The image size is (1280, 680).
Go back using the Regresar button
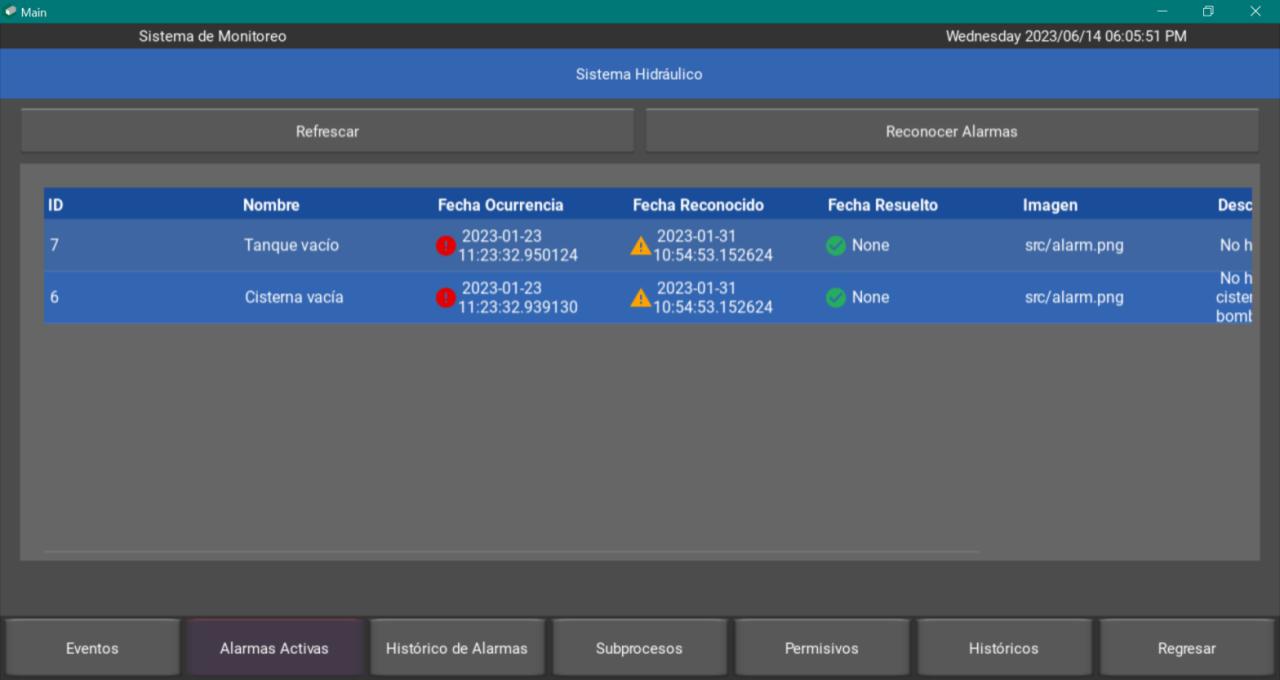1186,648
